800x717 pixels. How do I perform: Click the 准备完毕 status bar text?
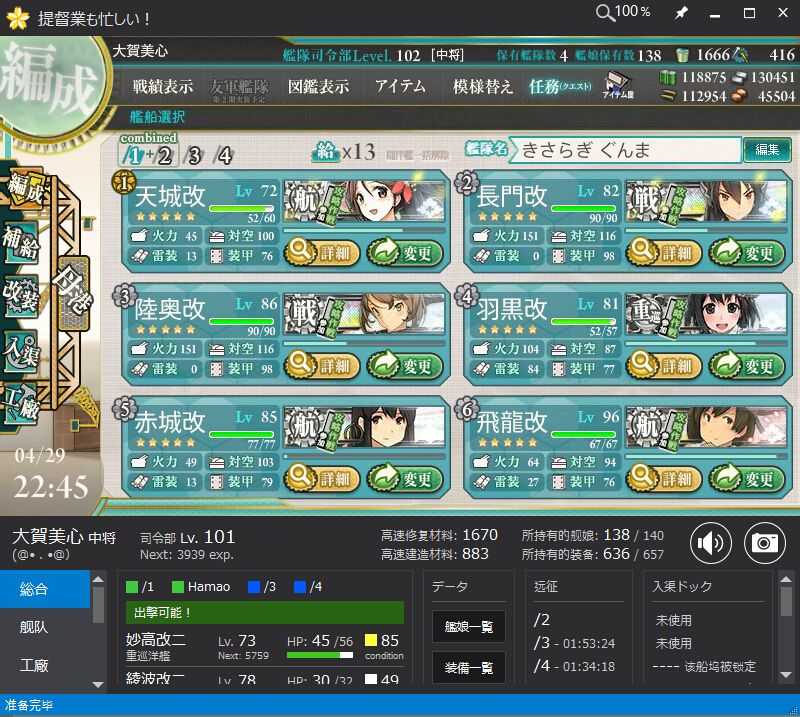pos(29,705)
